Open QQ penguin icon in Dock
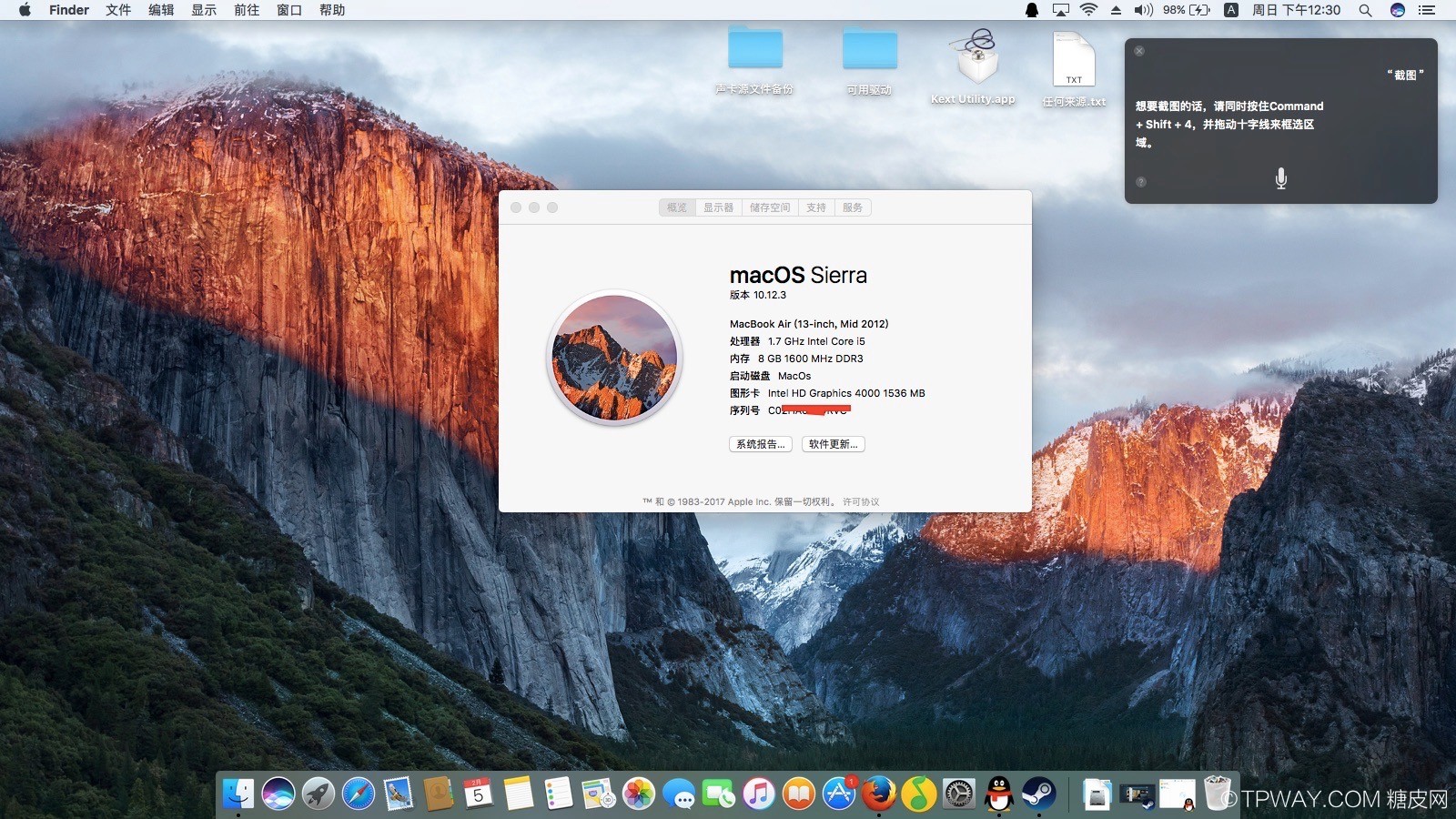Screen dimensions: 1456x819 coord(999,794)
